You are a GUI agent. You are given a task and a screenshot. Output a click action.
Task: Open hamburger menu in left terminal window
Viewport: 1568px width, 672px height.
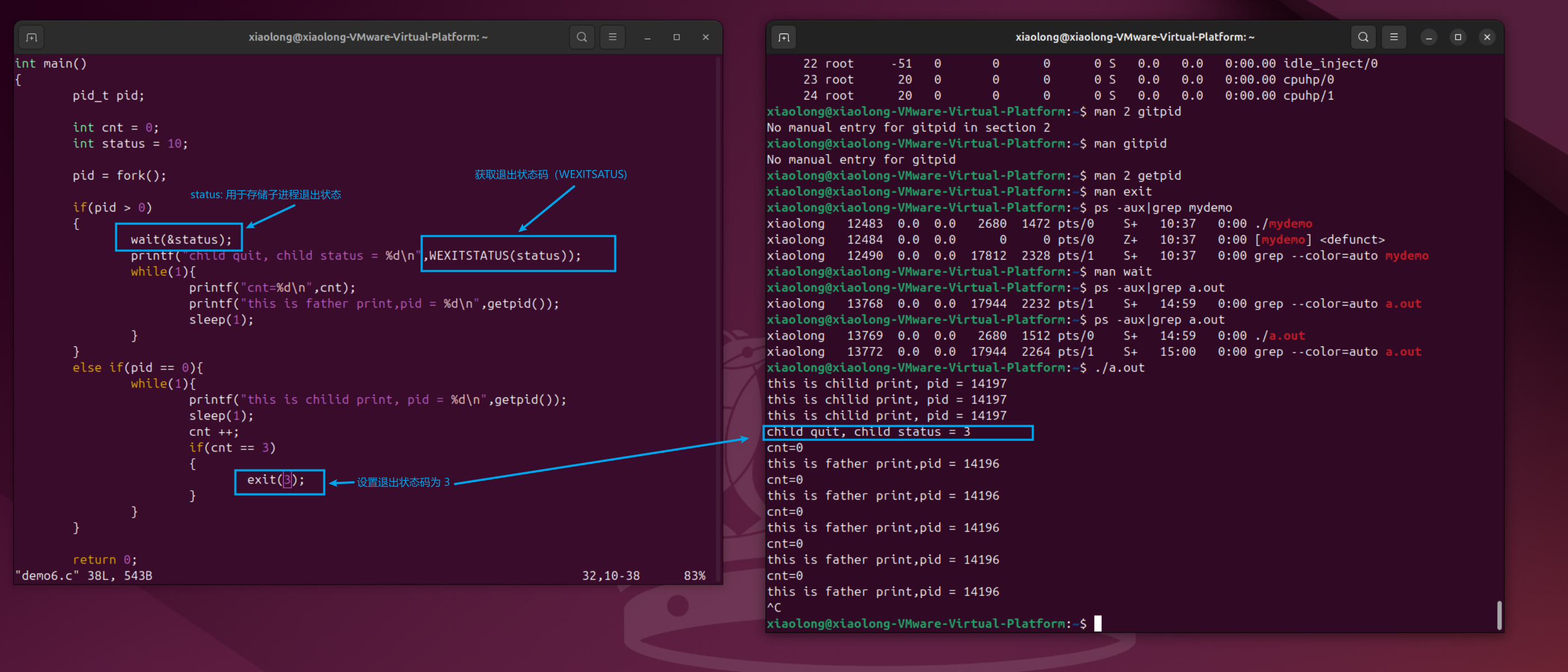[x=612, y=37]
